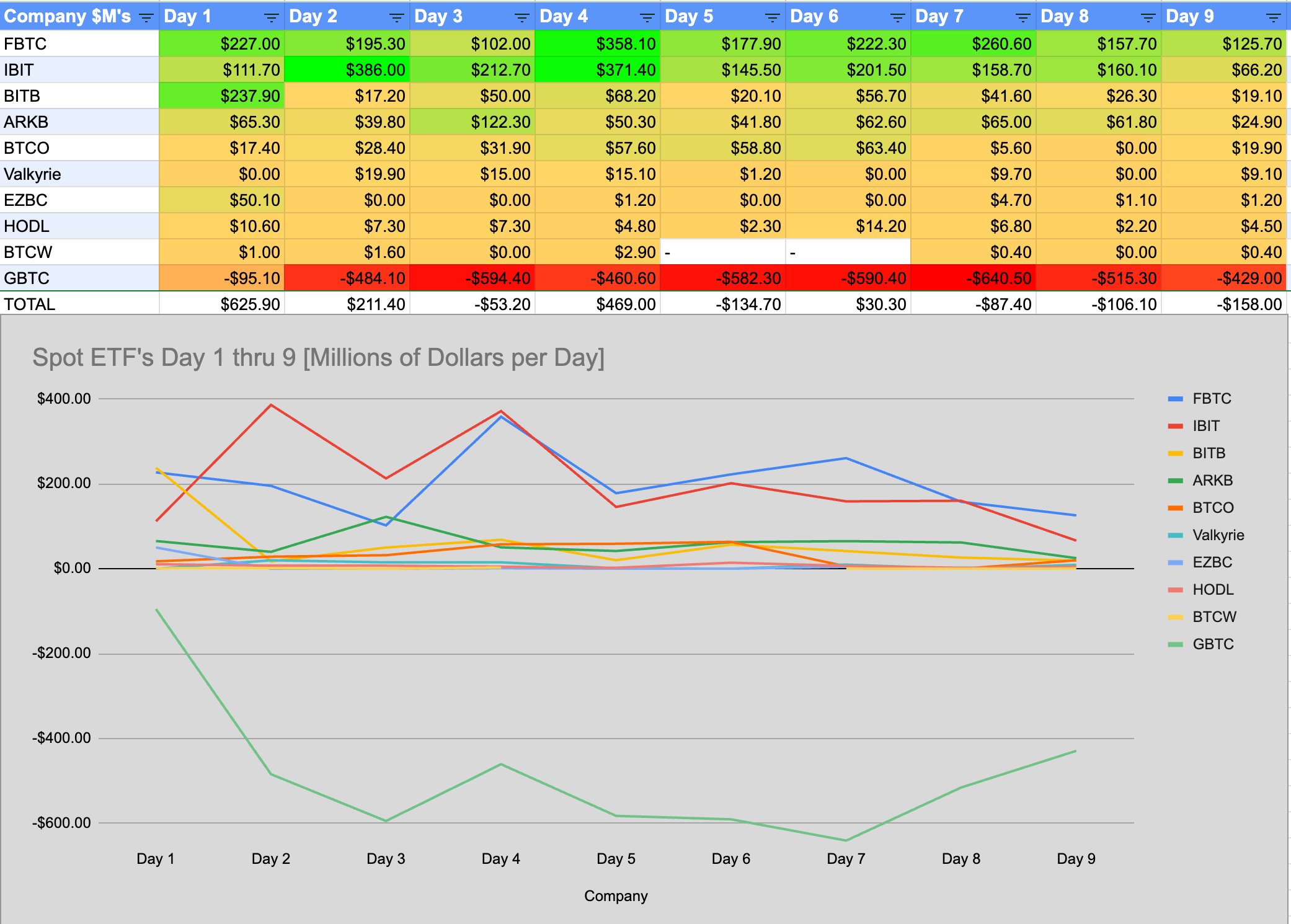Viewport: 1291px width, 924px height.
Task: Open the Day 3 column filter icon
Action: point(521,18)
